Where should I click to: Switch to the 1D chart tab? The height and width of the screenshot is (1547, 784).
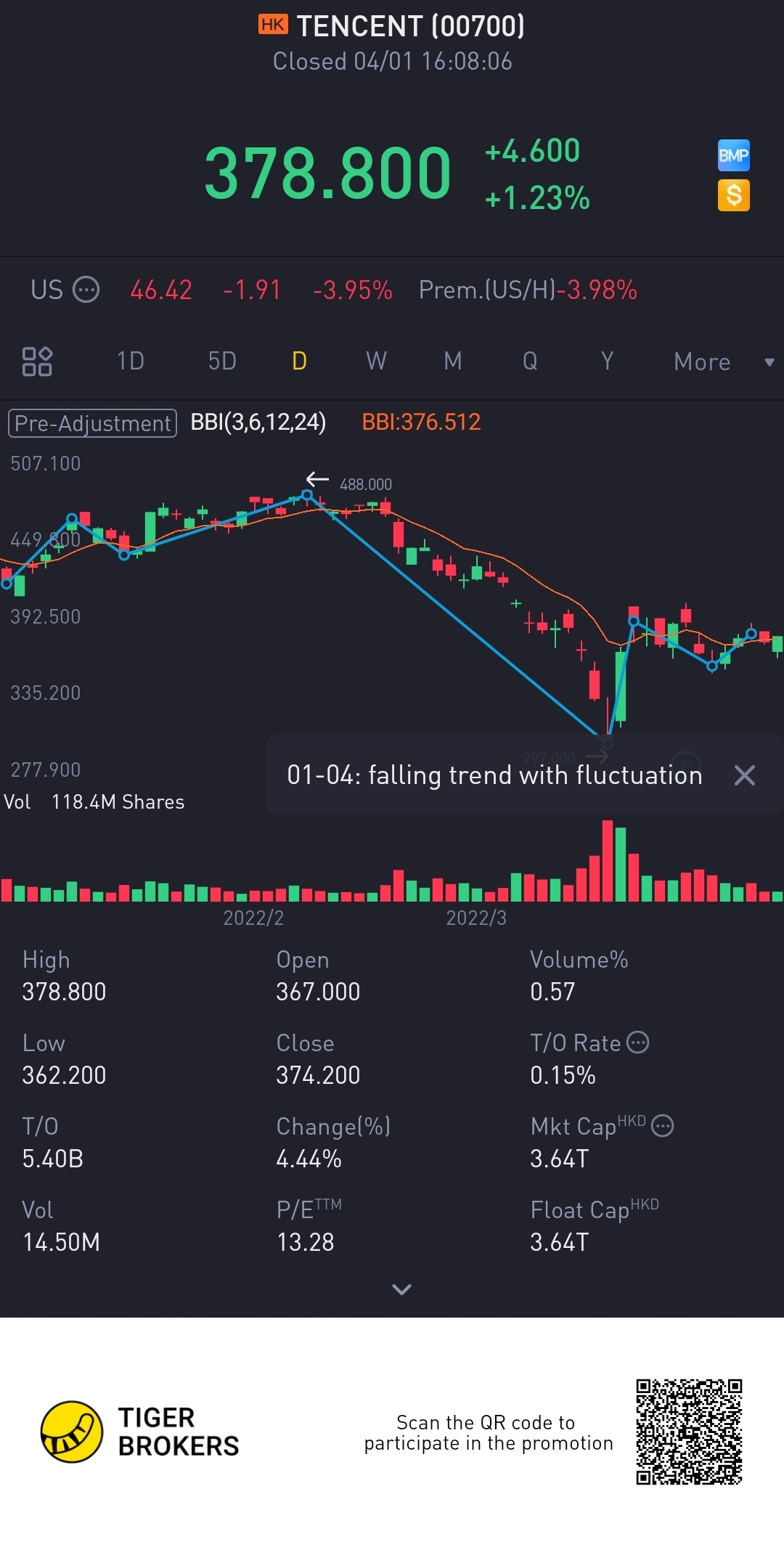[x=131, y=362]
